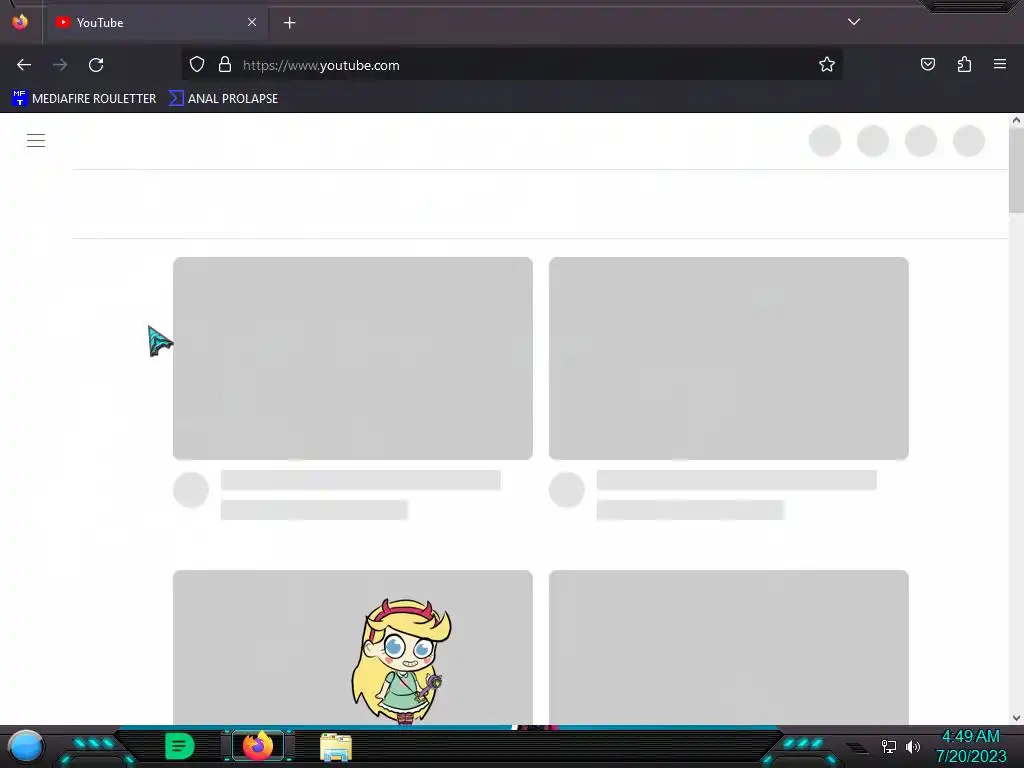1024x768 pixels.
Task: Open the Firefox application menu
Action: [1000, 64]
